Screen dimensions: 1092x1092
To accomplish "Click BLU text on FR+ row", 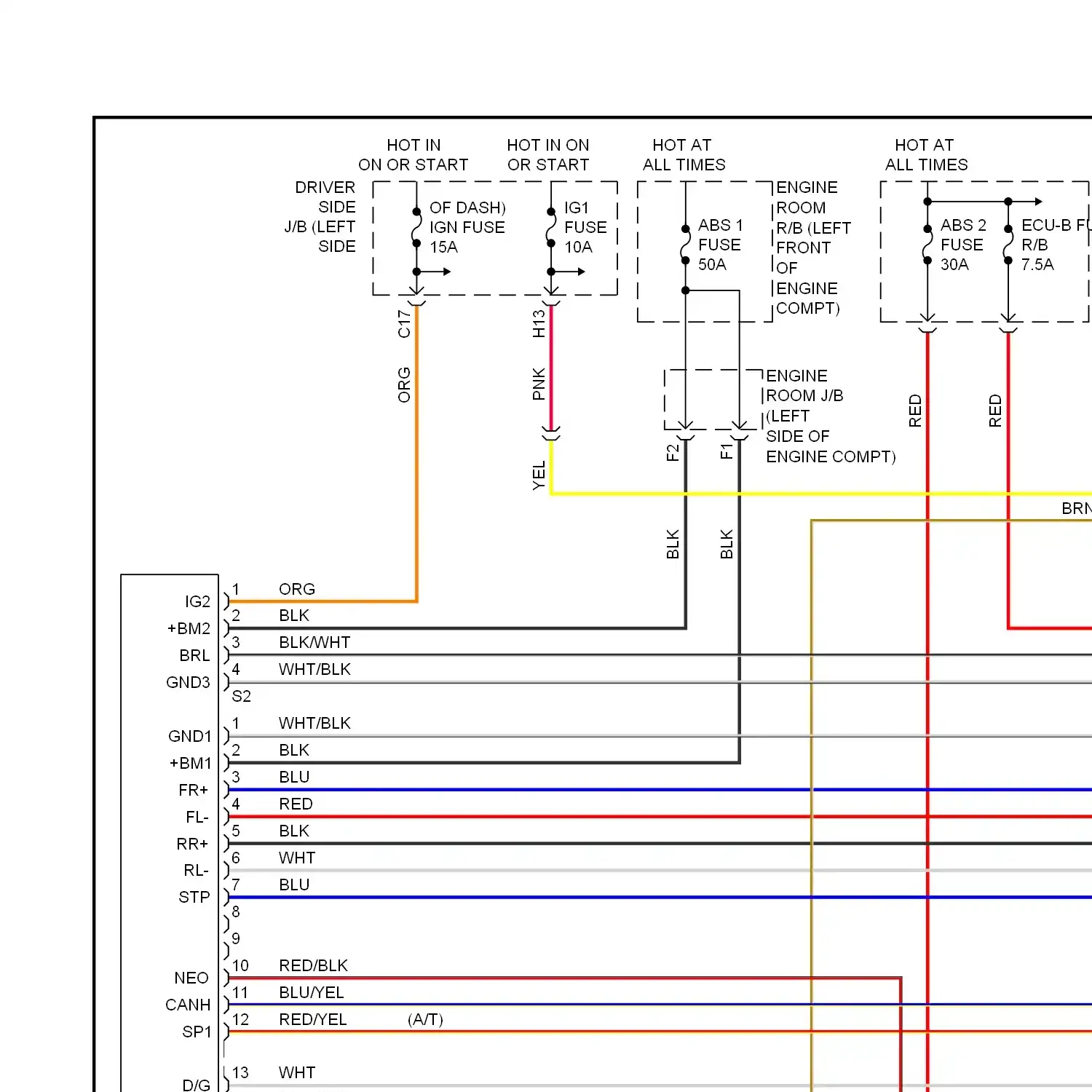I will pos(294,777).
